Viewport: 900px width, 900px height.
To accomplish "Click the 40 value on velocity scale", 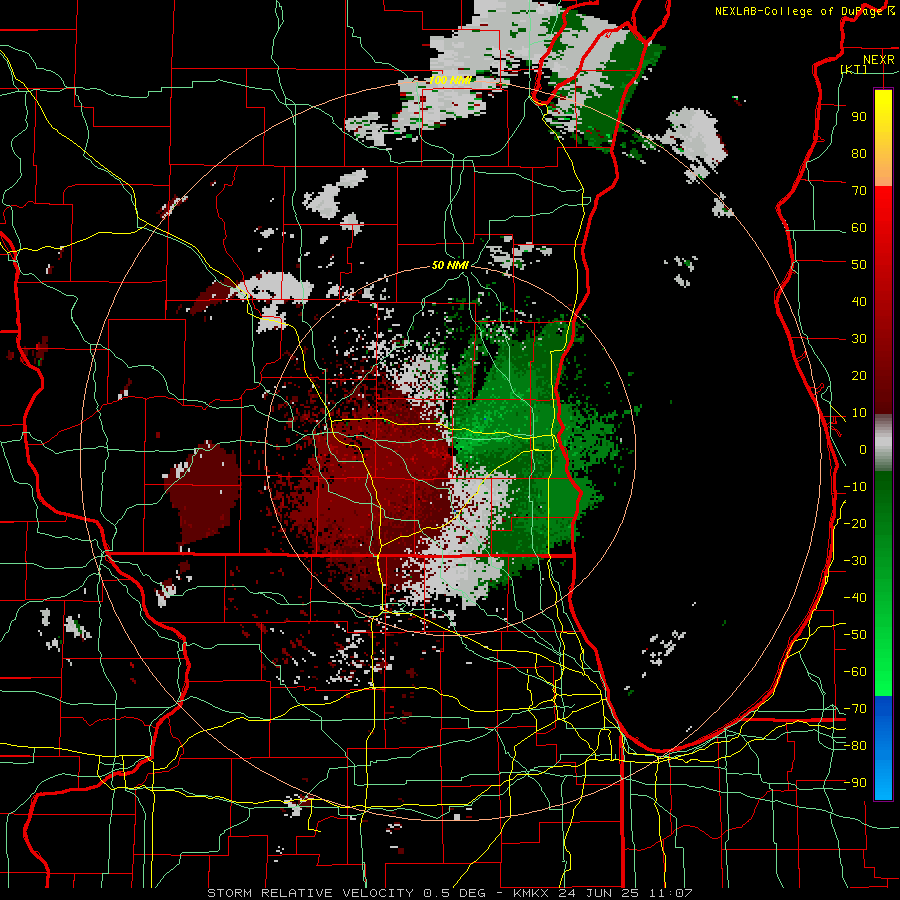I will tap(859, 301).
